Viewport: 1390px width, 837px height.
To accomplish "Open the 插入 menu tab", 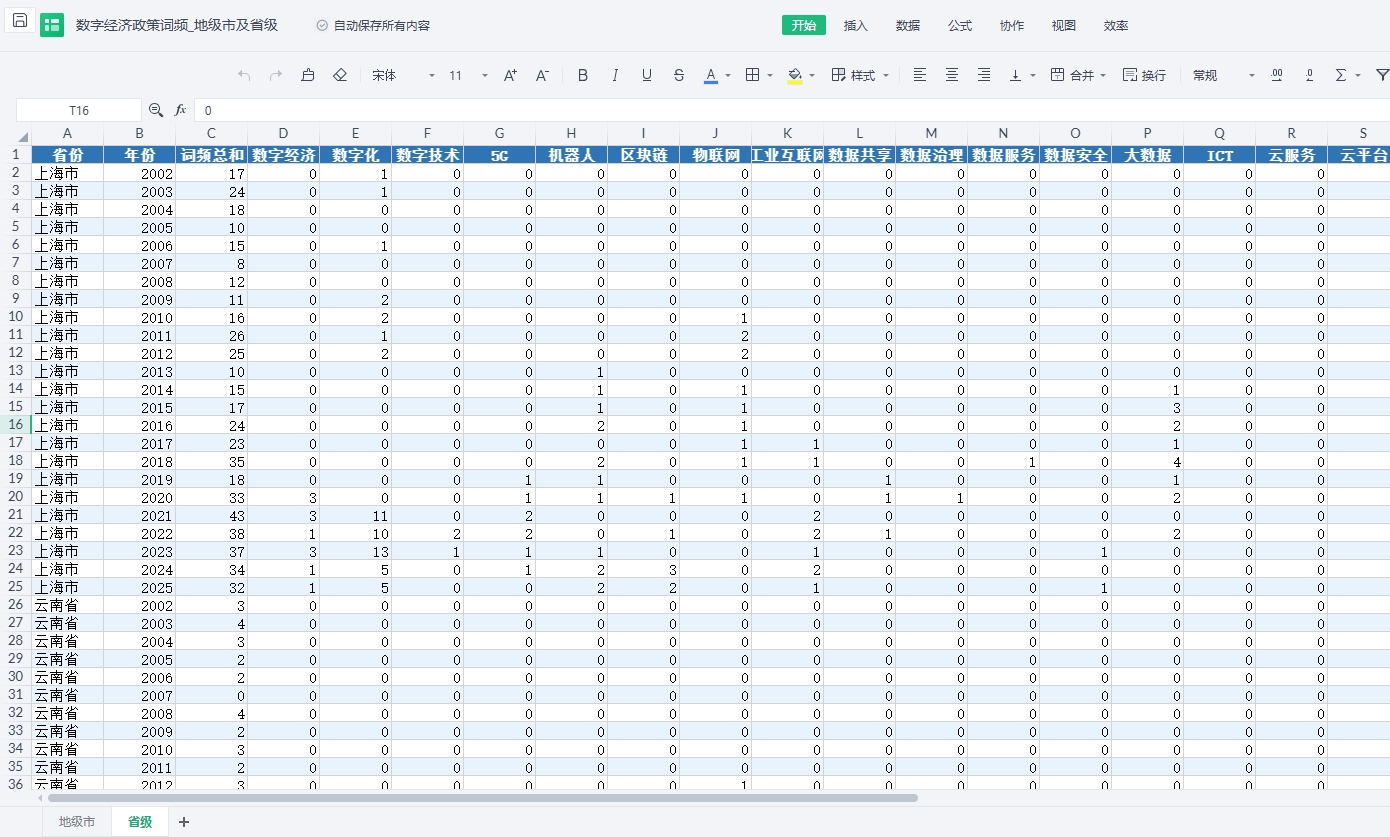I will tap(856, 26).
